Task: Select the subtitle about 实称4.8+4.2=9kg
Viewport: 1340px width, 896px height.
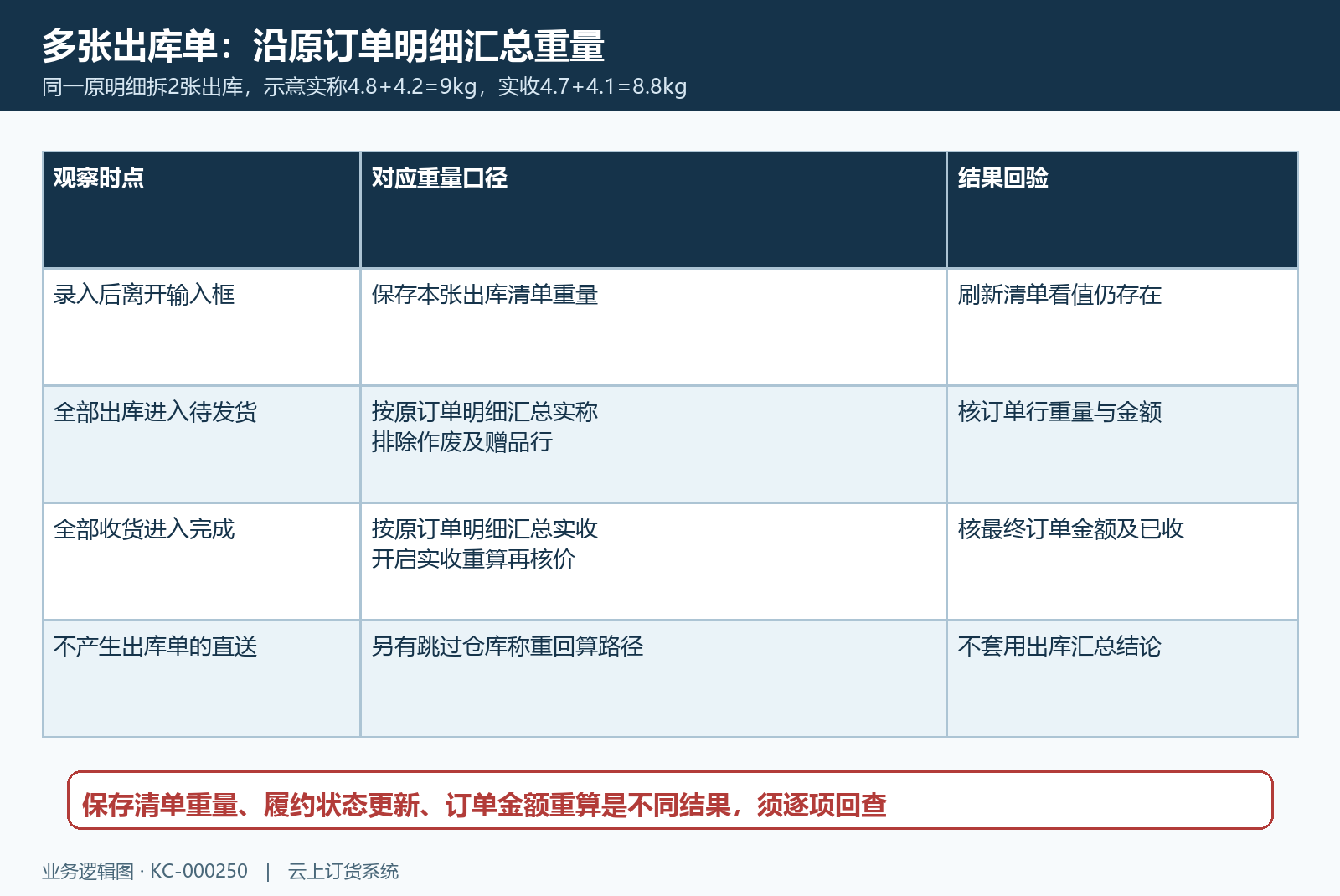Action: [x=364, y=87]
